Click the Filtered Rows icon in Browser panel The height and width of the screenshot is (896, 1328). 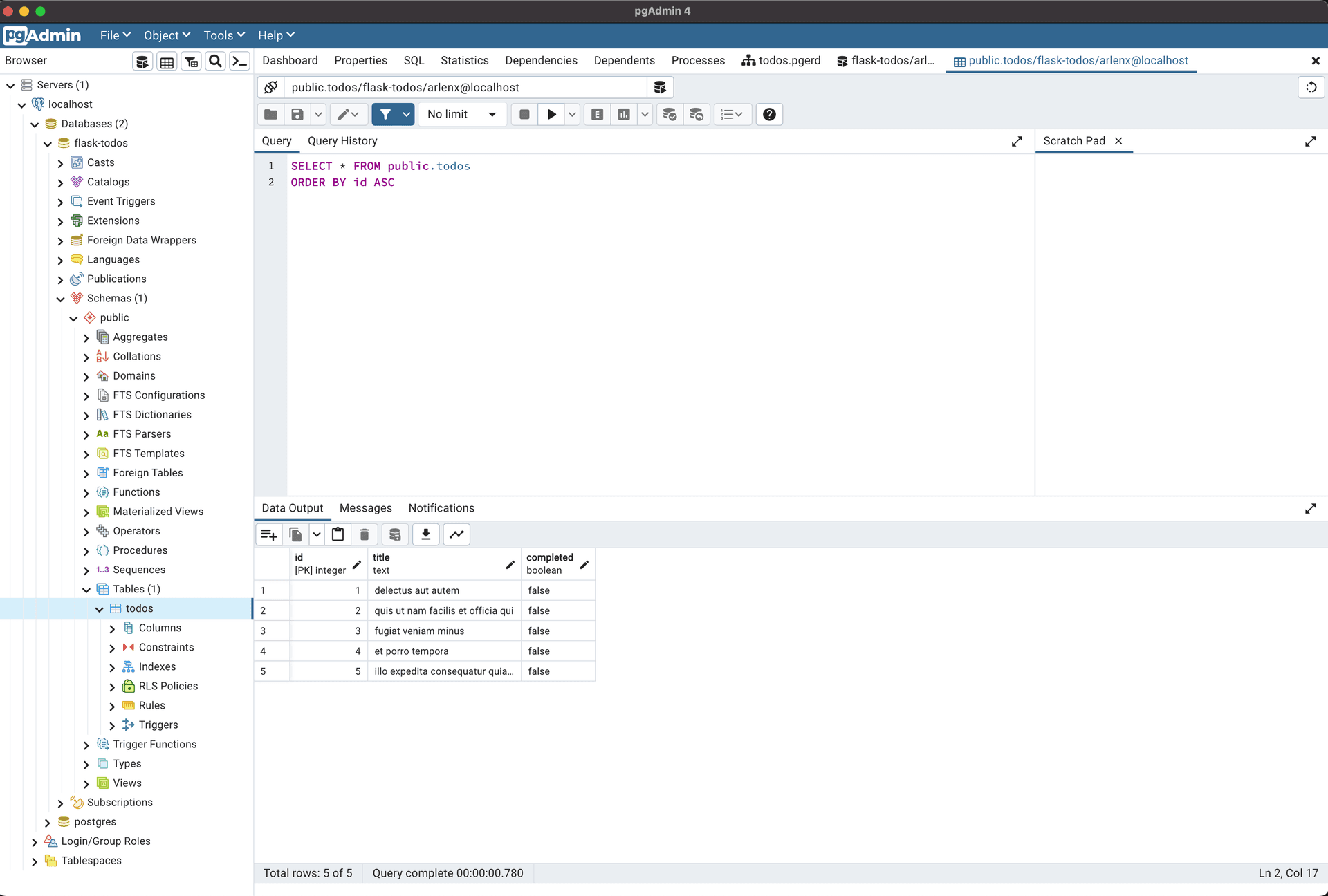191,62
